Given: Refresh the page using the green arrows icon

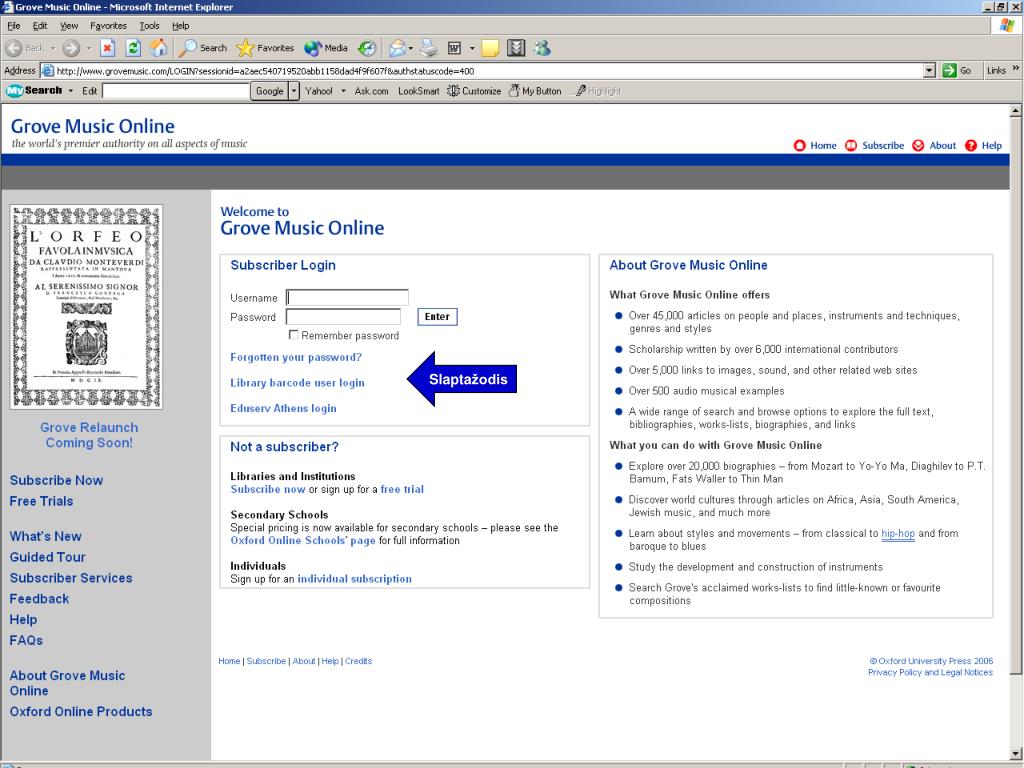Looking at the screenshot, I should click(133, 48).
